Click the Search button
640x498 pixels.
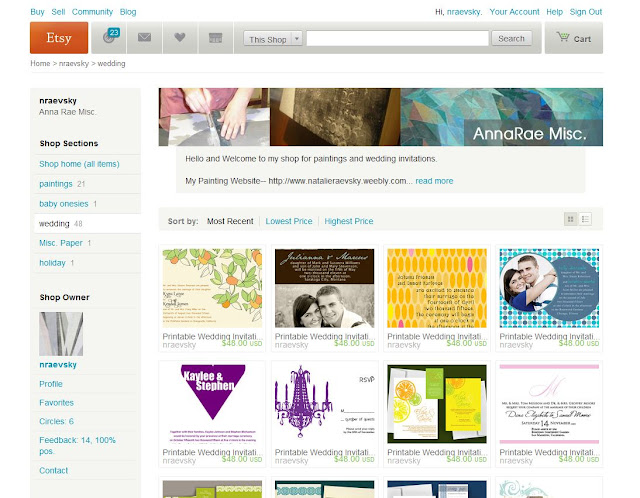point(511,38)
